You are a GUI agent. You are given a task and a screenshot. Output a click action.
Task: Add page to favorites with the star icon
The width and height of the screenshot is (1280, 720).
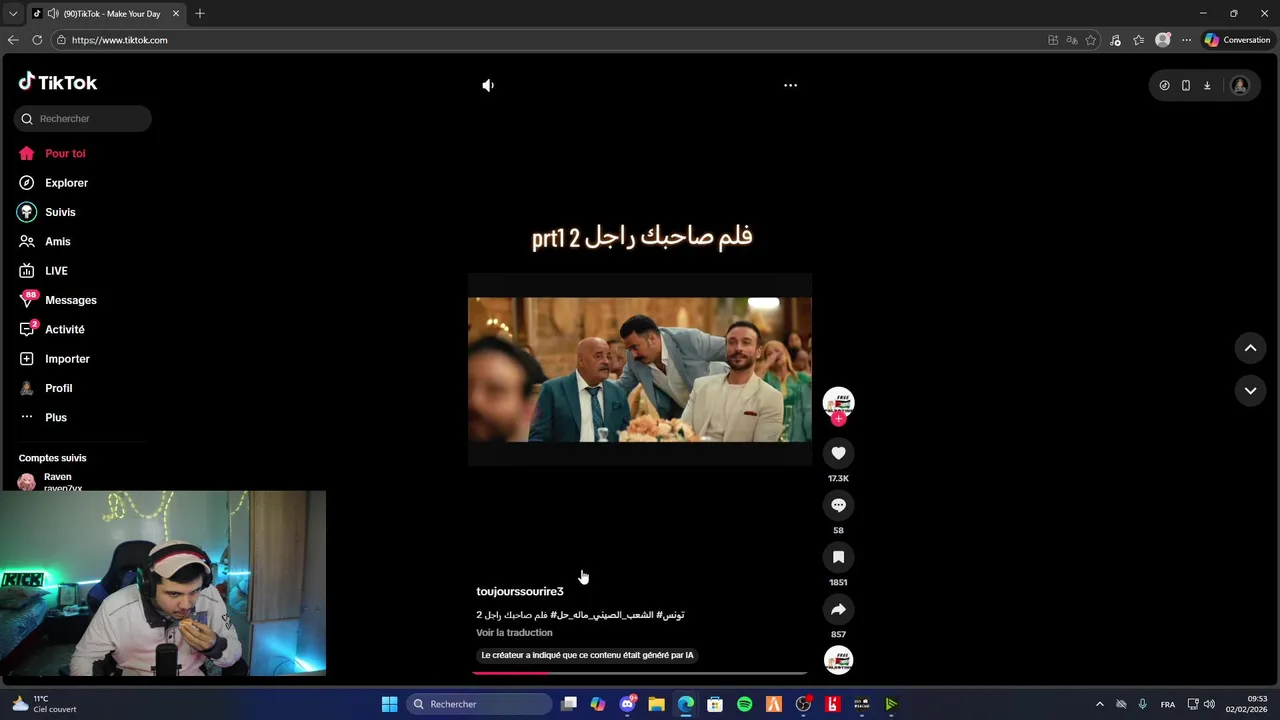click(1091, 40)
